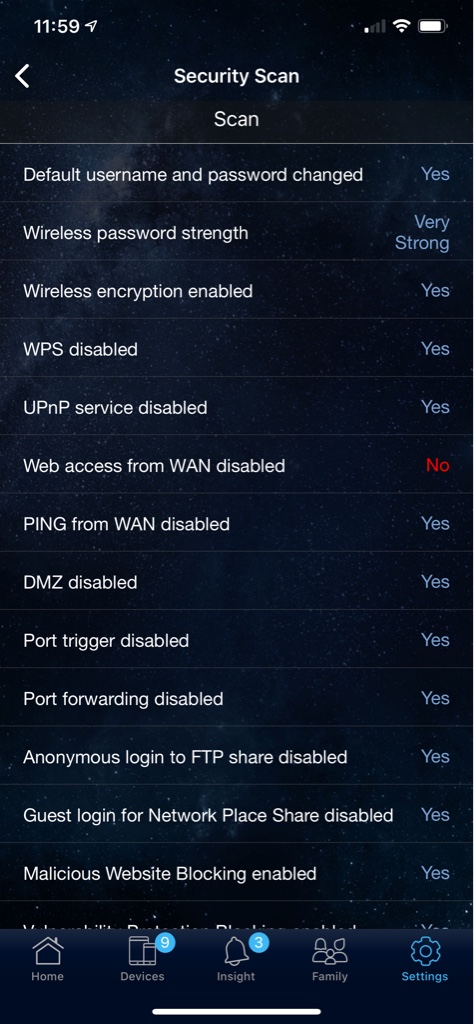This screenshot has width=474, height=1024.
Task: Tap the back arrow icon
Action: click(22, 76)
